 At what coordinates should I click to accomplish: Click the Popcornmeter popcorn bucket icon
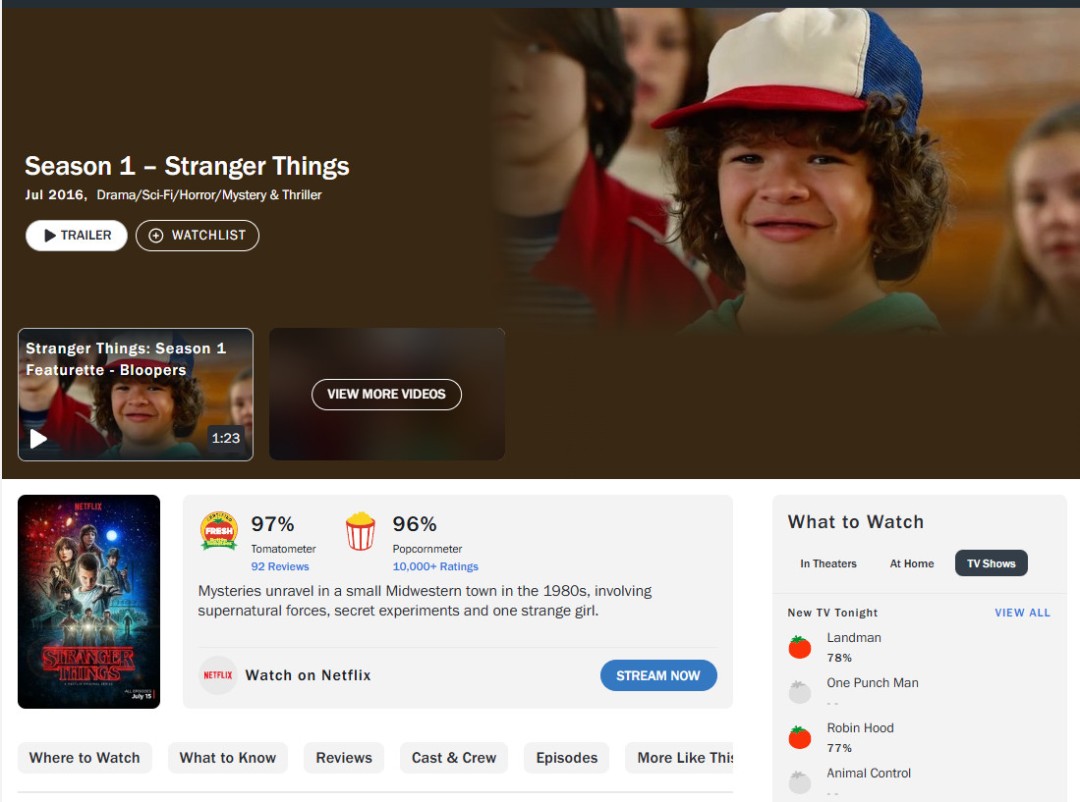(x=360, y=531)
